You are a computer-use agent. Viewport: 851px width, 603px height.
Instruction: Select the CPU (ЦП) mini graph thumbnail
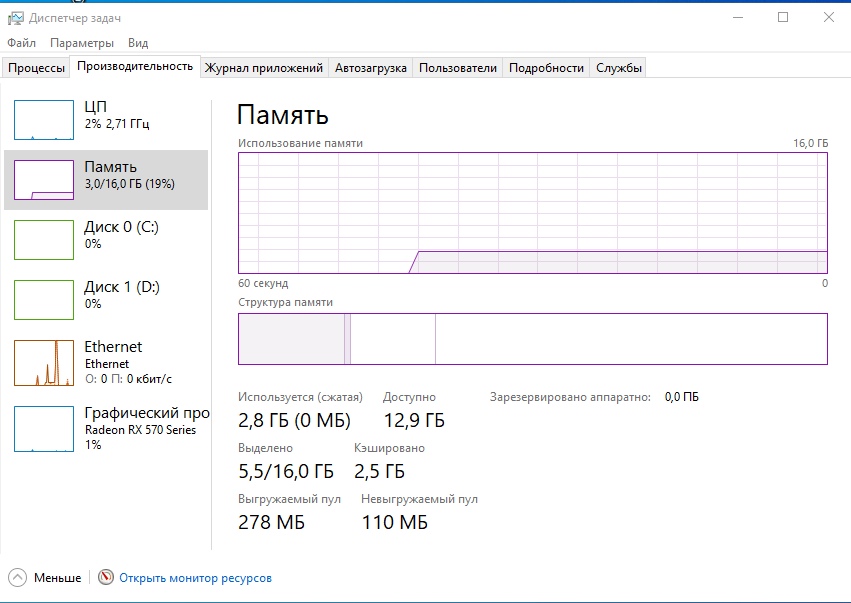click(x=44, y=120)
